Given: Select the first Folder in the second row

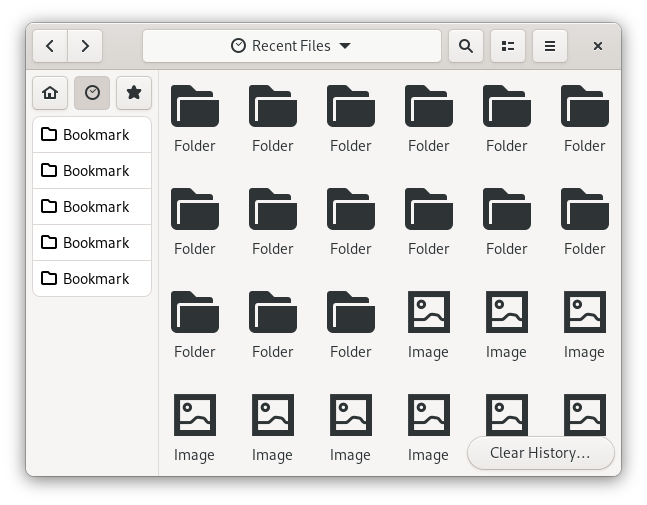Looking at the screenshot, I should click(195, 222).
